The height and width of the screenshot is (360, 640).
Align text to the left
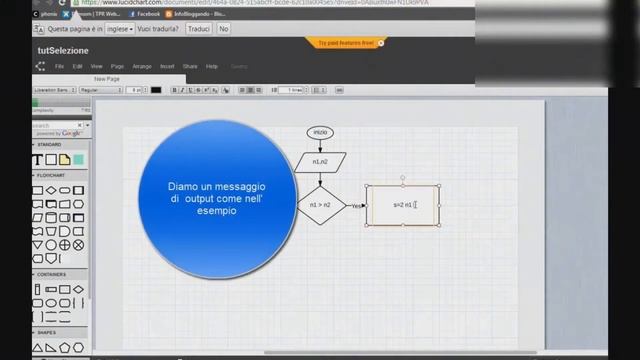(242, 90)
